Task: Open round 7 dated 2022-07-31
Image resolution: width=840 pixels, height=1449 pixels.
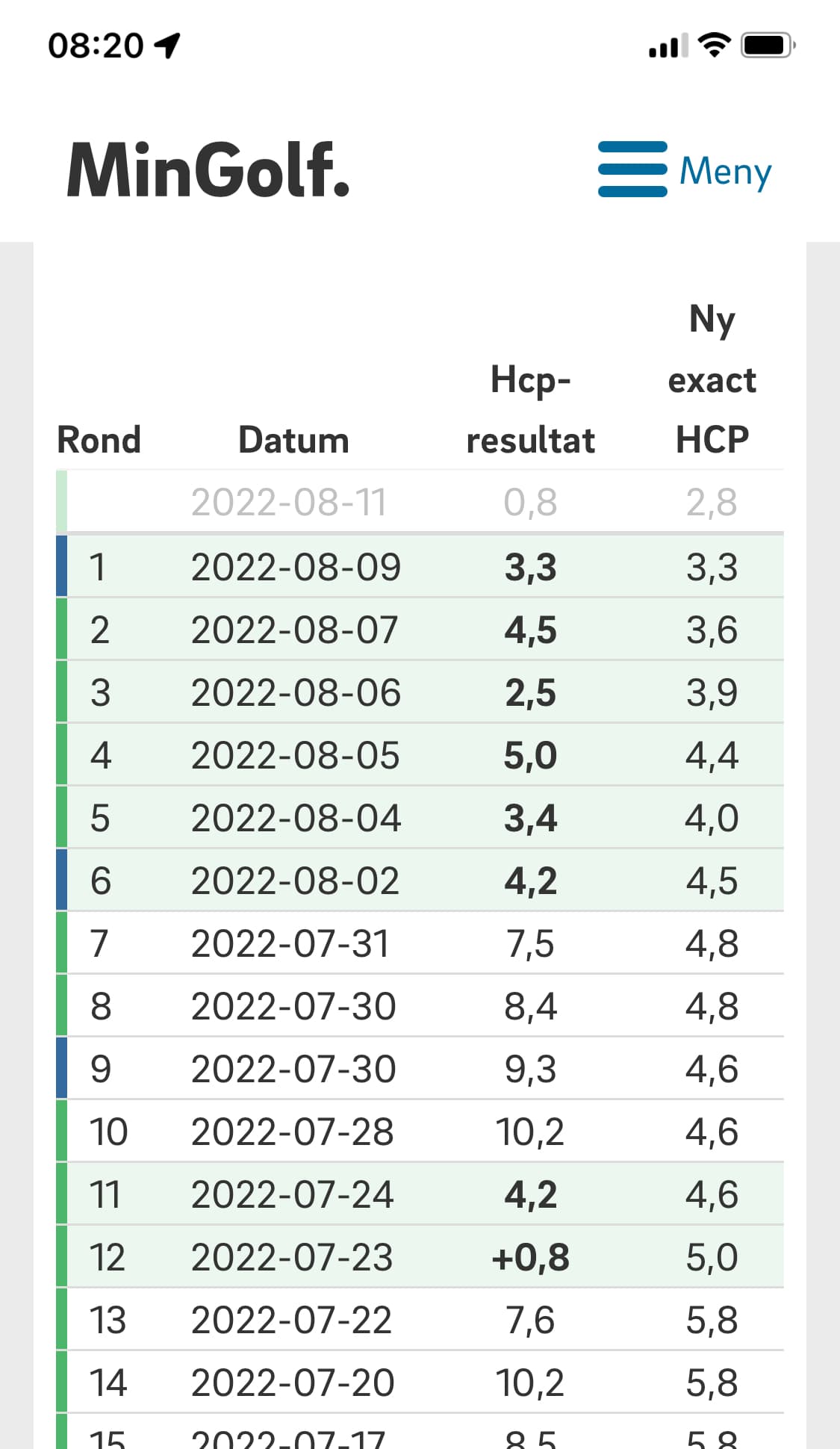Action: (x=420, y=943)
